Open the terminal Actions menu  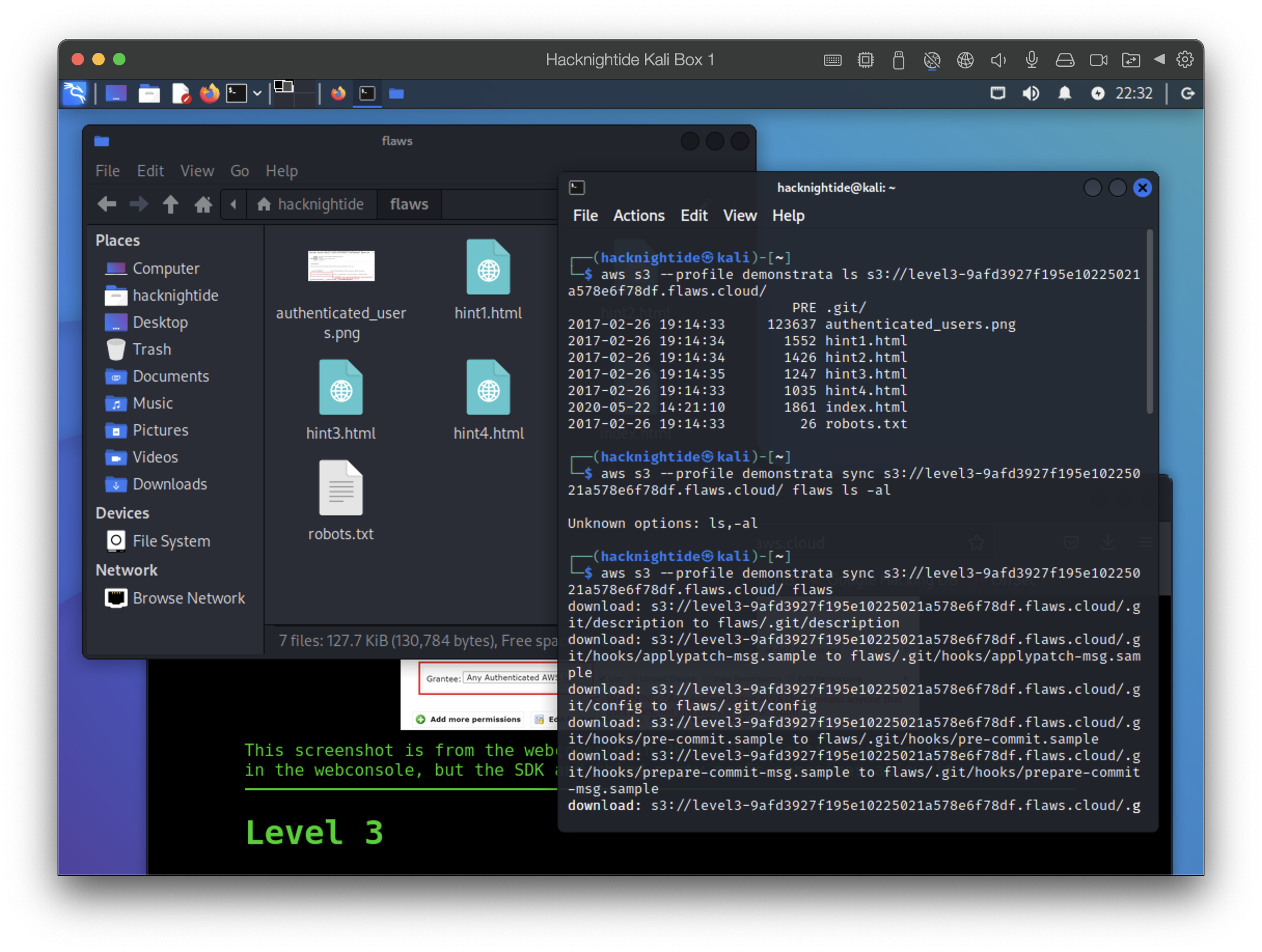[638, 216]
